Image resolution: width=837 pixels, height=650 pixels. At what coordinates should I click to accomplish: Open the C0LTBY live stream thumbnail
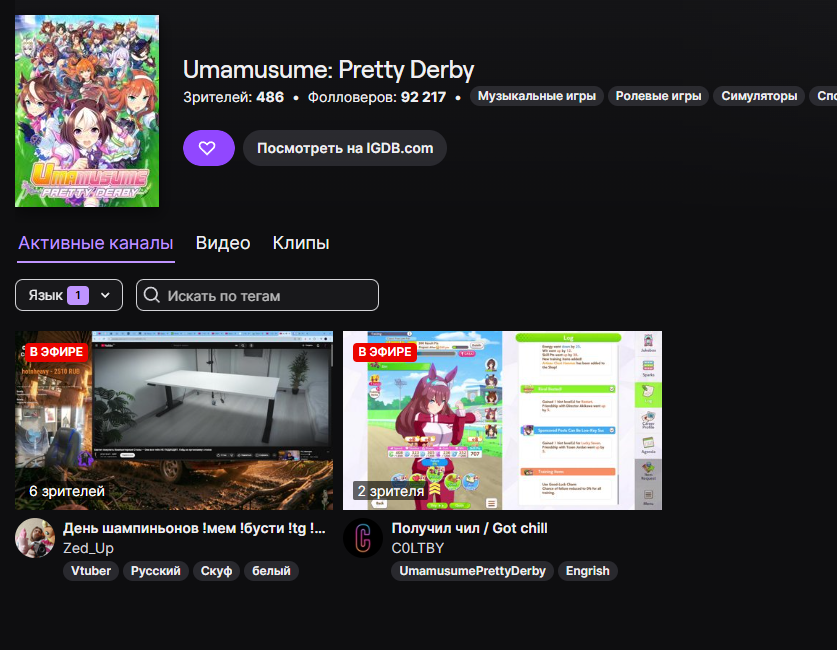pos(502,420)
